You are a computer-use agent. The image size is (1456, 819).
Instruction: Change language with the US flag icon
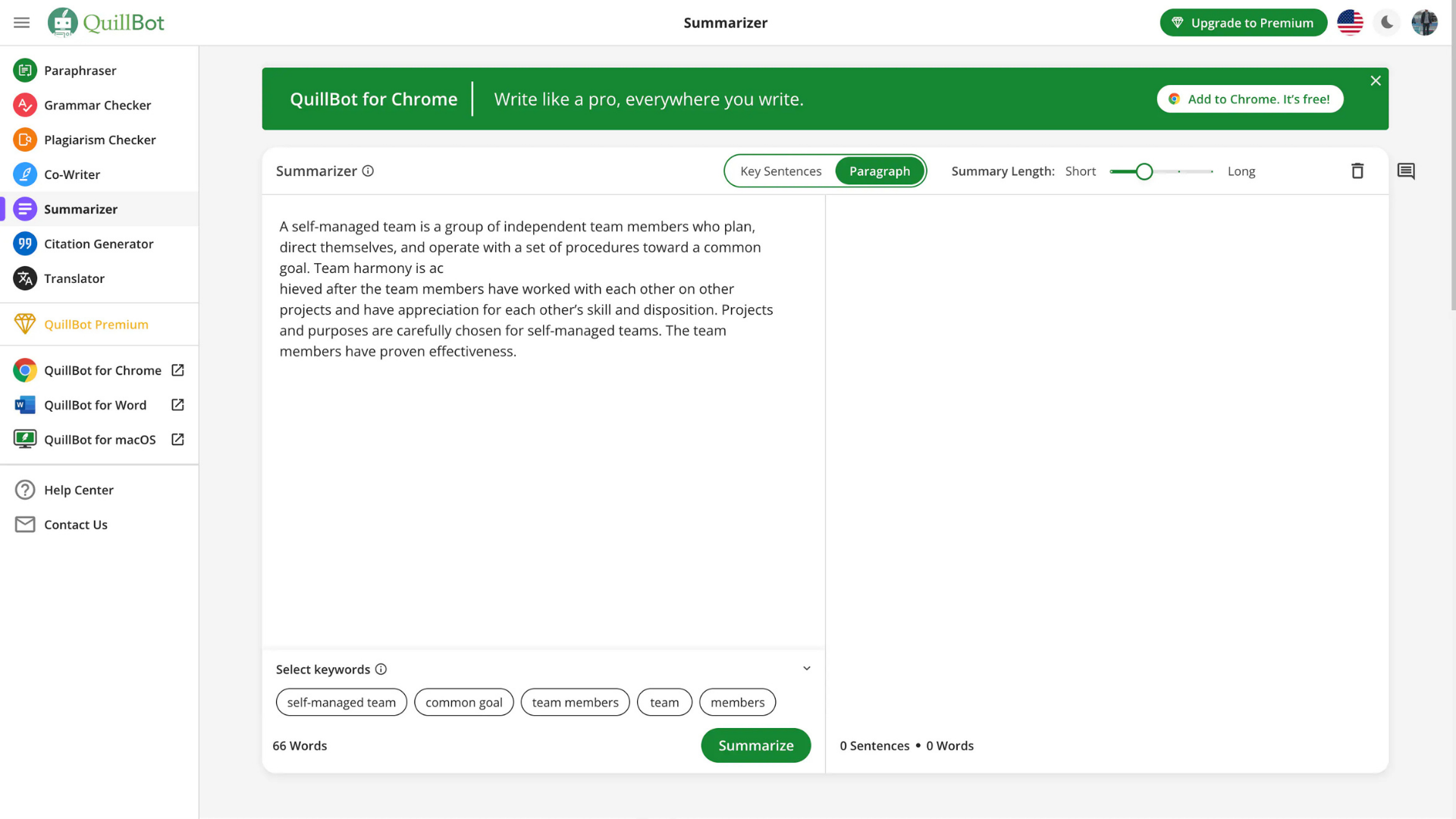[x=1350, y=23]
